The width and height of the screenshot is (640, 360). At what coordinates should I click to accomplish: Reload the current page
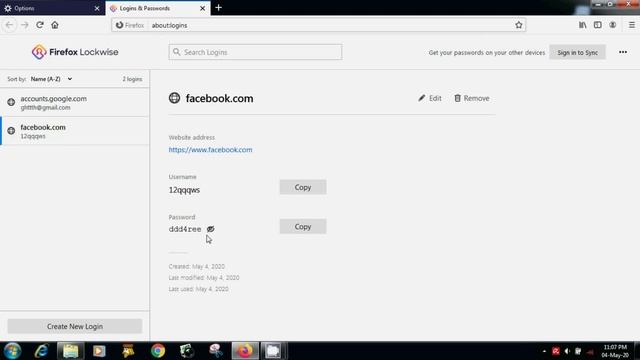[40, 25]
